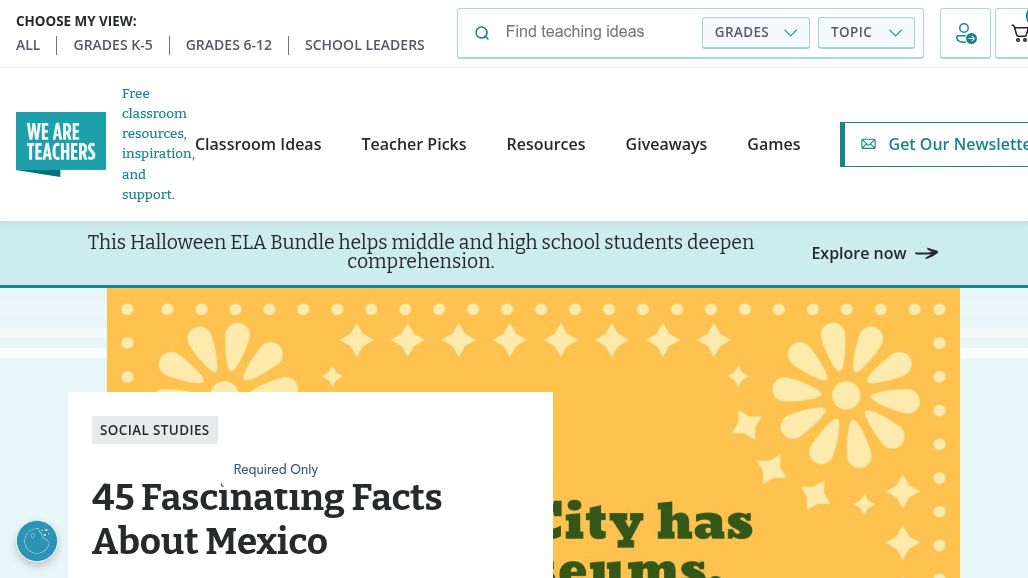The height and width of the screenshot is (578, 1028).
Task: Click the search magnifier icon
Action: [482, 33]
